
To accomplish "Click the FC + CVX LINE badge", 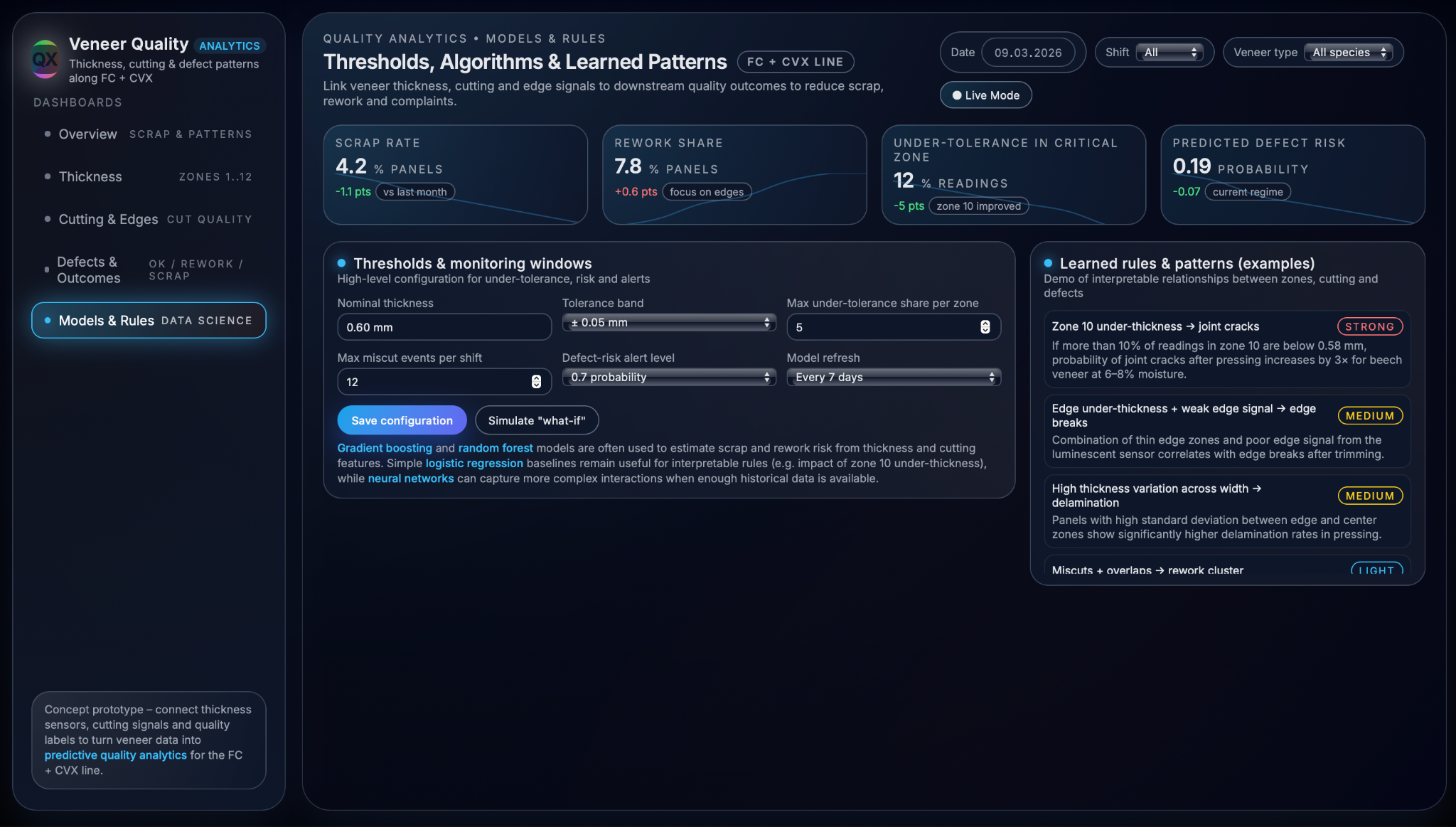I will click(x=795, y=62).
